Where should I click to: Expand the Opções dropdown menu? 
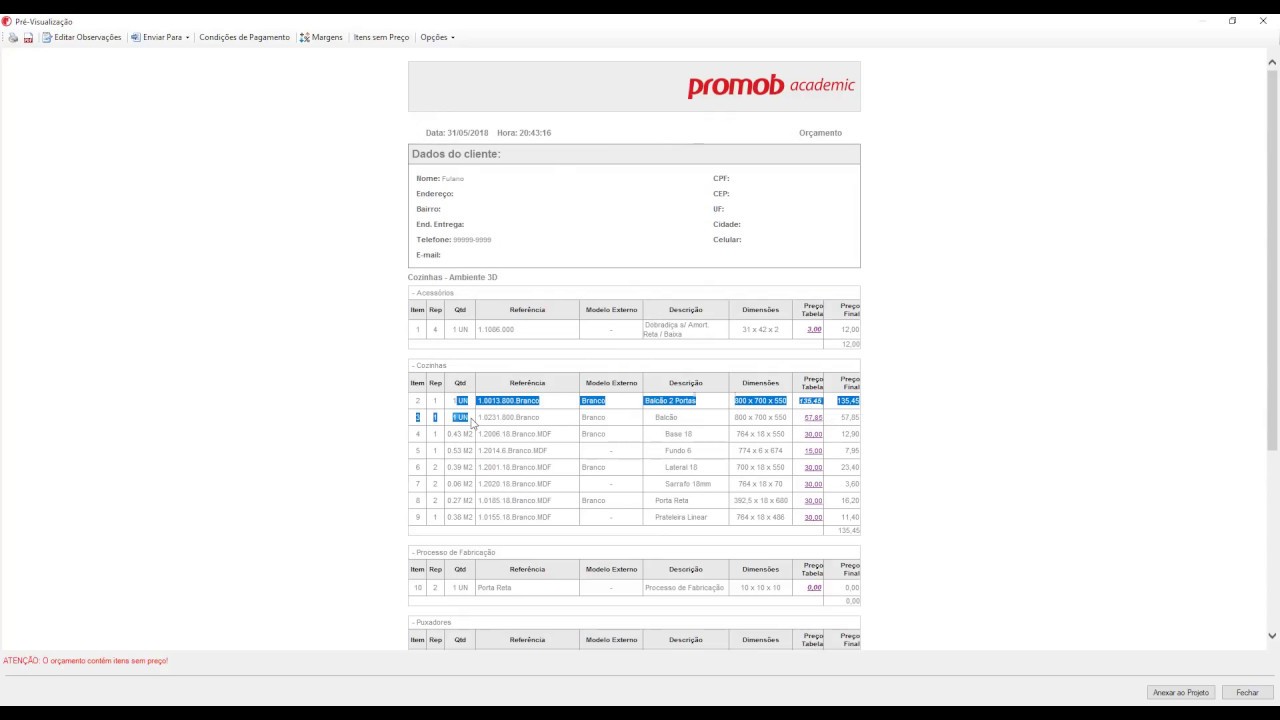(437, 38)
